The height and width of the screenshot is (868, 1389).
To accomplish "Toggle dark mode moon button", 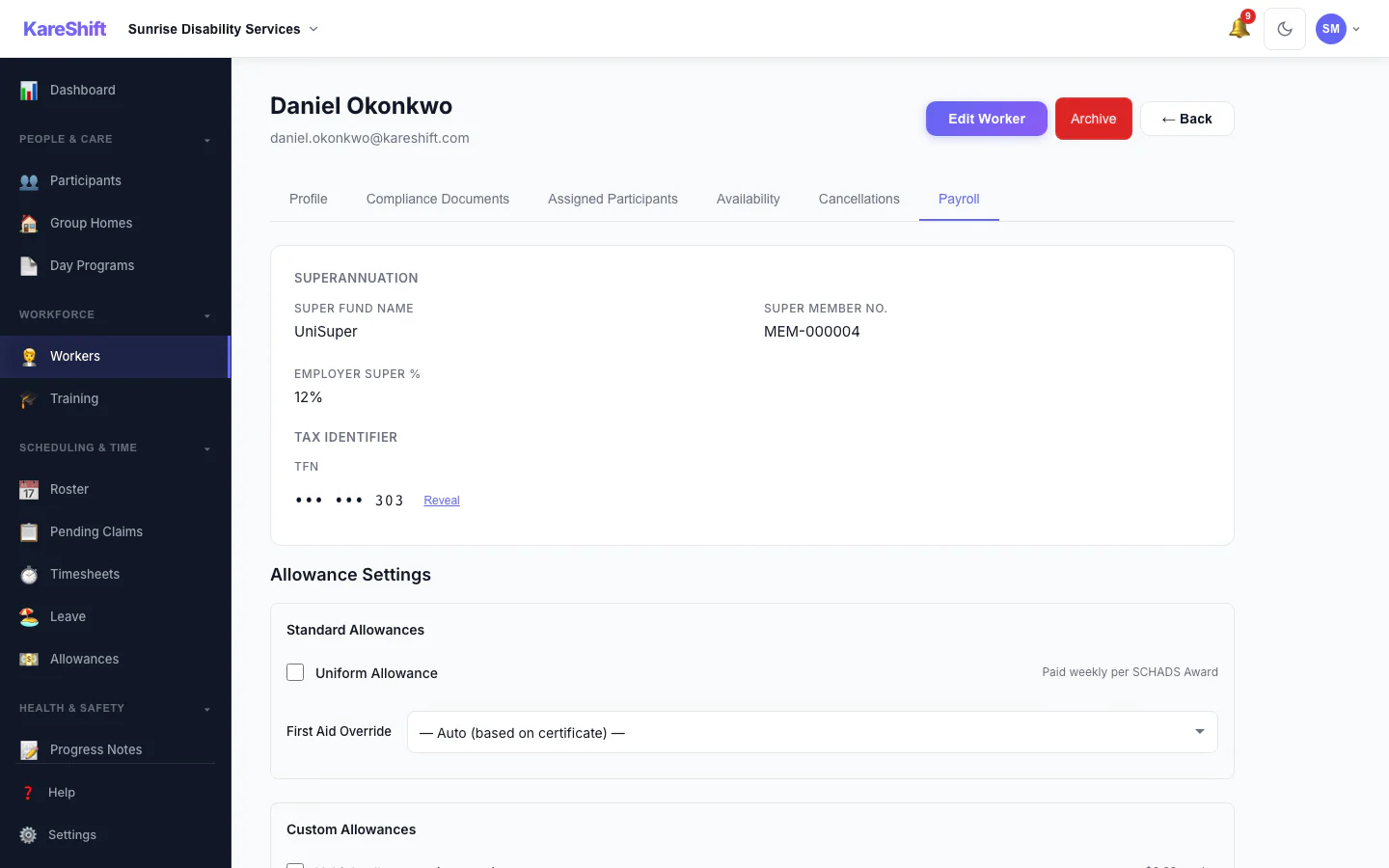I will tap(1285, 29).
